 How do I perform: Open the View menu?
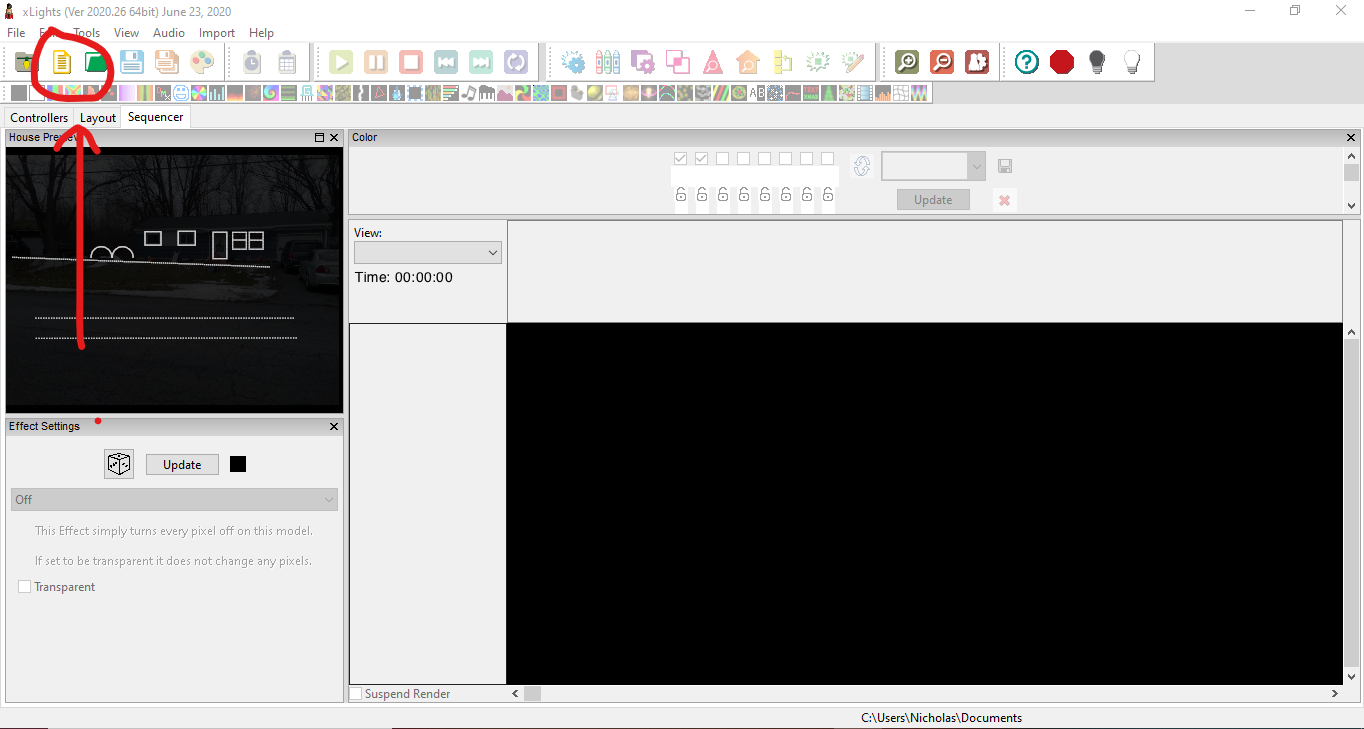126,33
